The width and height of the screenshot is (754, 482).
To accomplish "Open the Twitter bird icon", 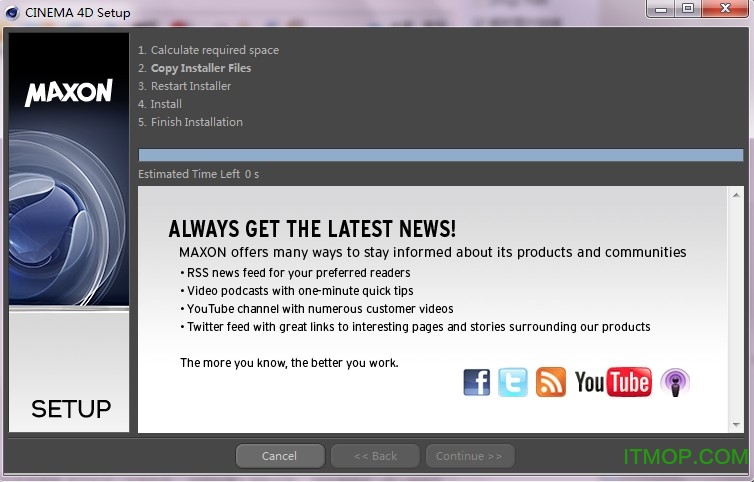I will point(513,381).
